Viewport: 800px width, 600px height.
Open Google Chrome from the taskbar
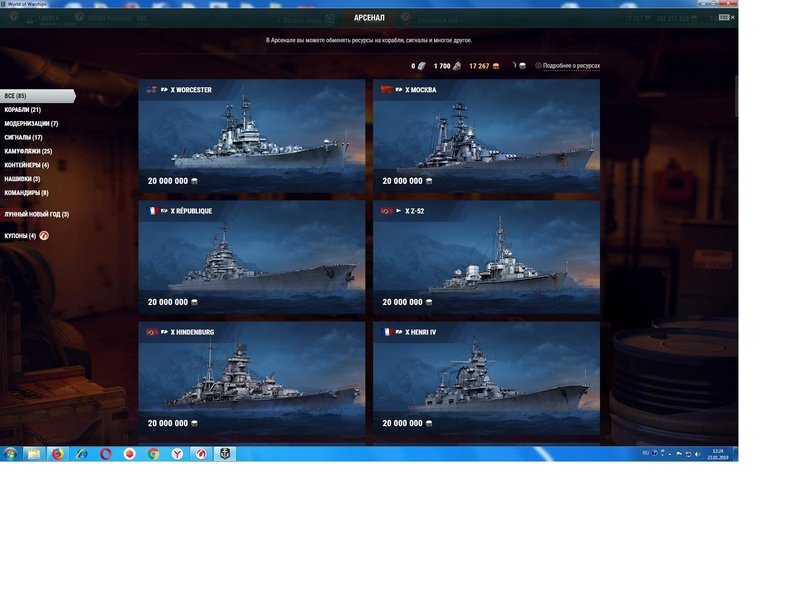tap(153, 454)
